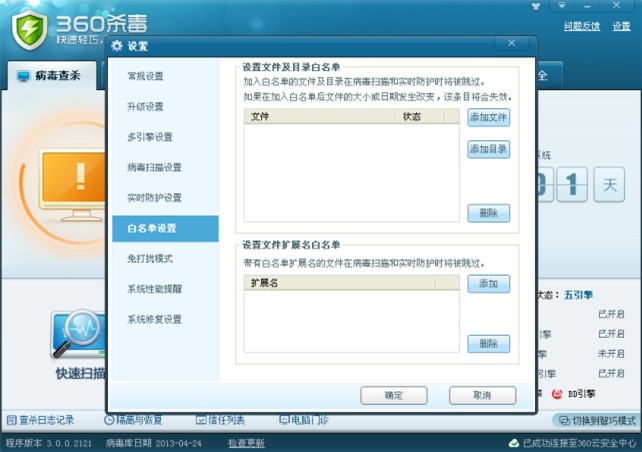Close the settings dialog with X
This screenshot has height=452, width=642.
click(x=512, y=44)
